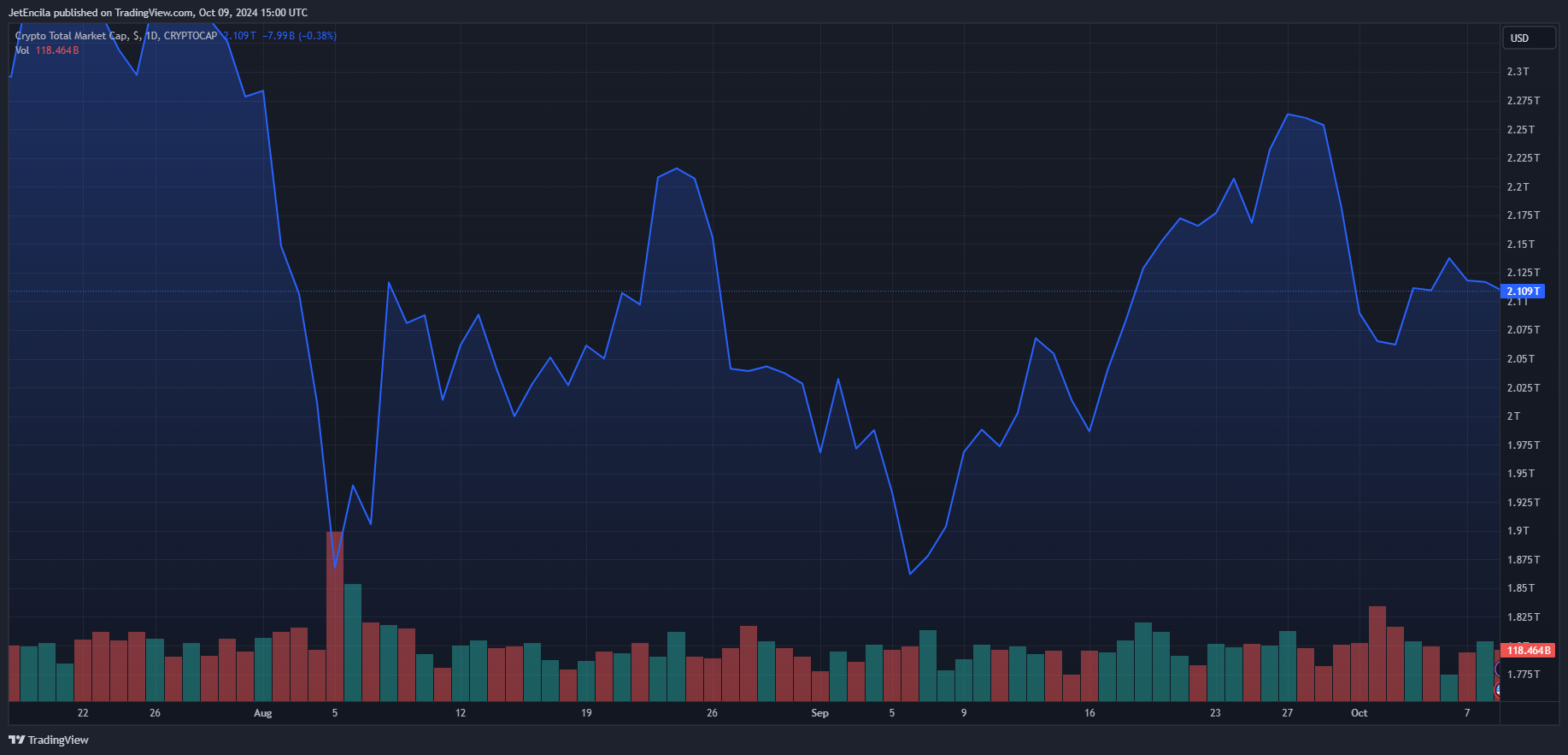The height and width of the screenshot is (755, 1568).
Task: Click the 2.15T price axis label
Action: pyautogui.click(x=1521, y=245)
